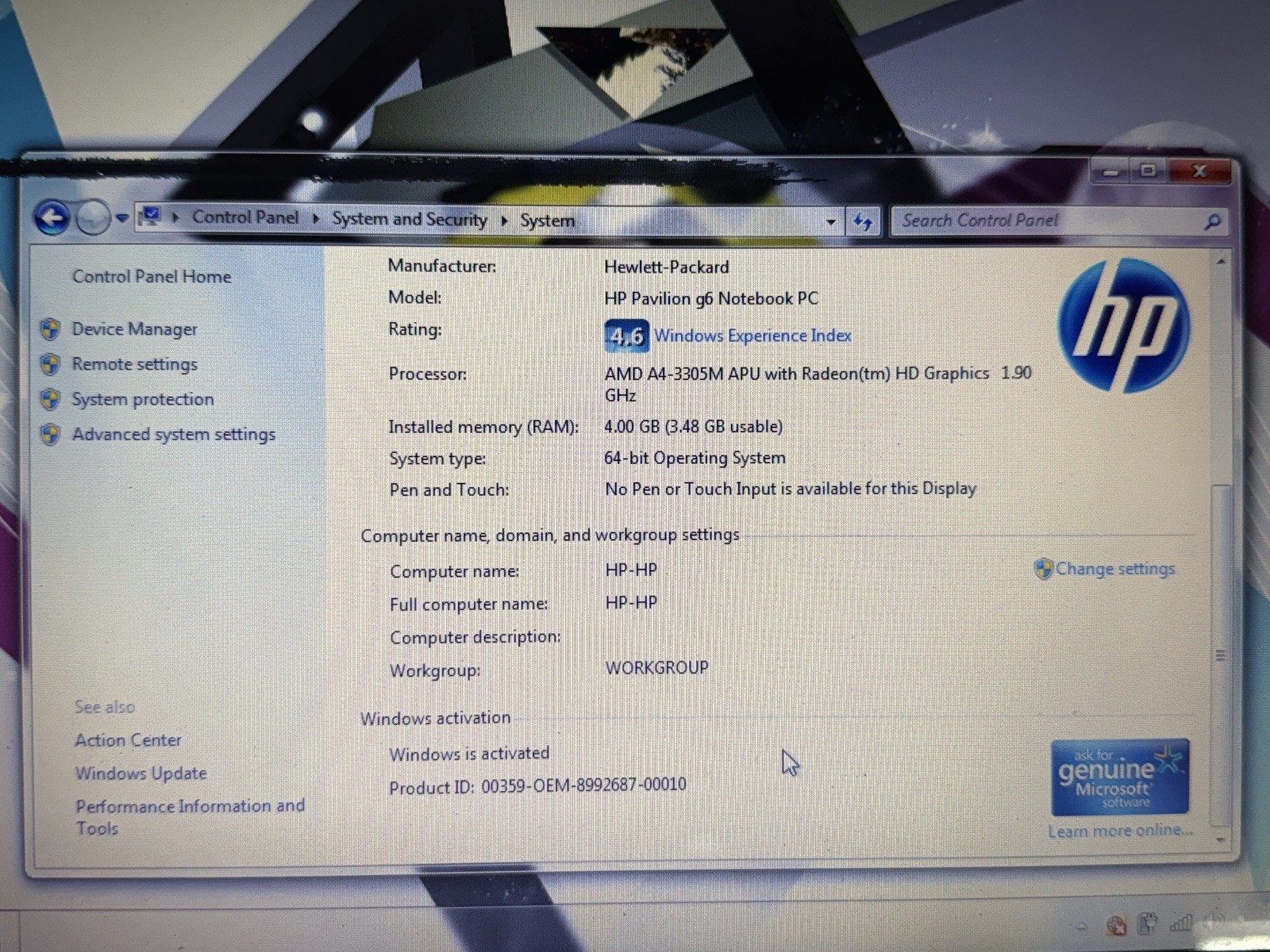Viewport: 1270px width, 952px height.
Task: Minimize the System window
Action: coord(1110,171)
